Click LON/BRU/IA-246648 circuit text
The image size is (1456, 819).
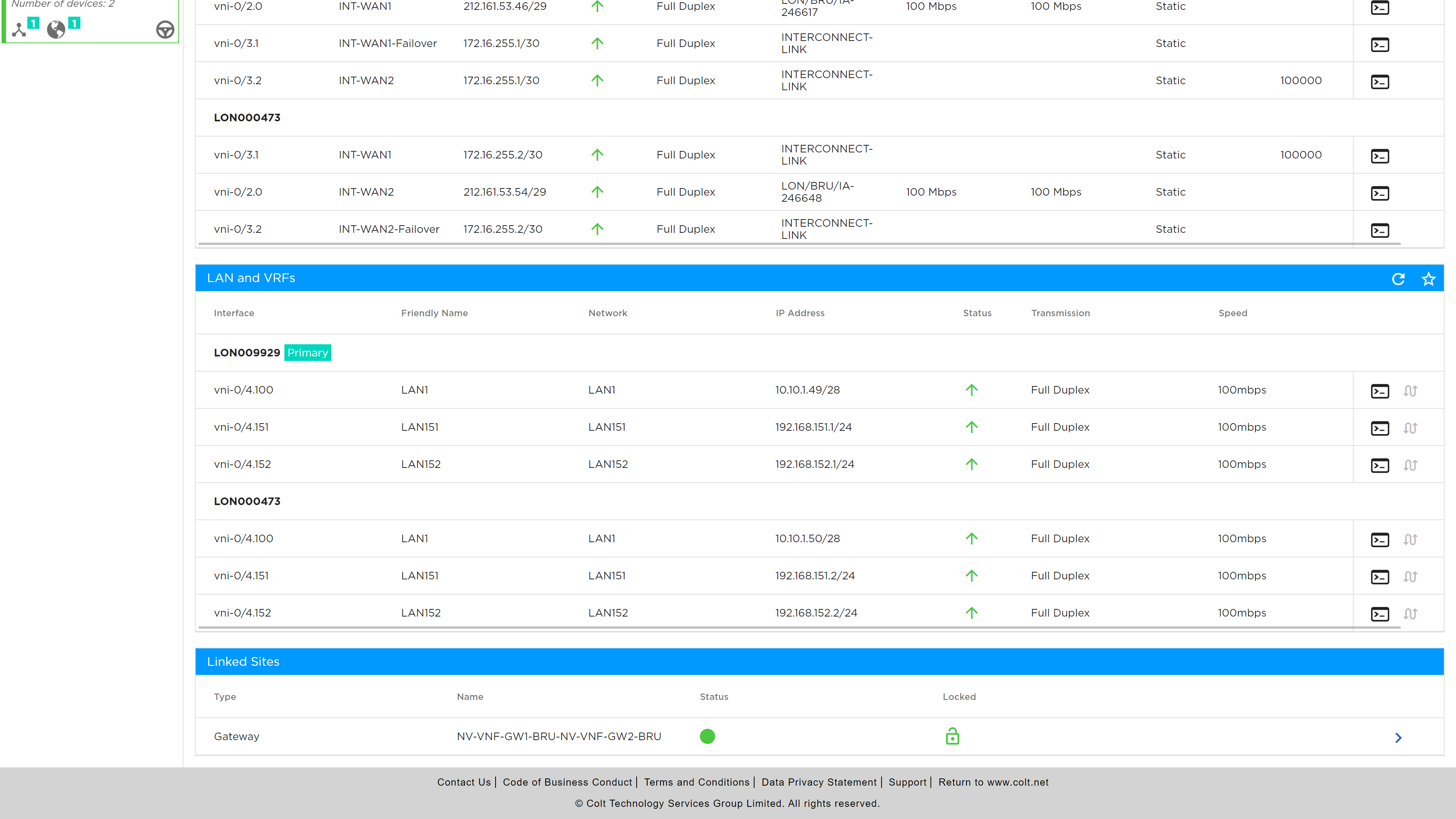coord(817,192)
